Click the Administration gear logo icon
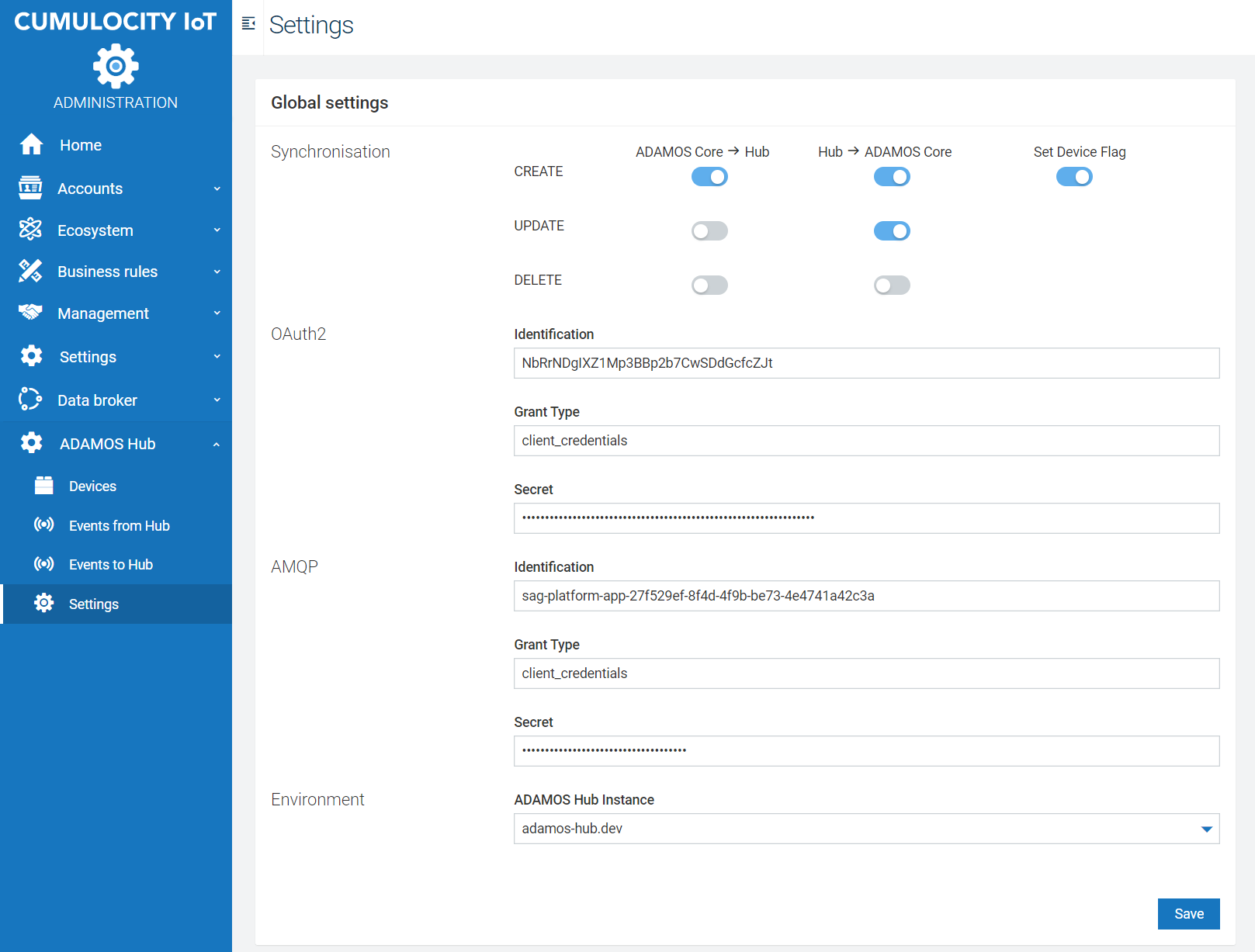The image size is (1255, 952). 116,66
